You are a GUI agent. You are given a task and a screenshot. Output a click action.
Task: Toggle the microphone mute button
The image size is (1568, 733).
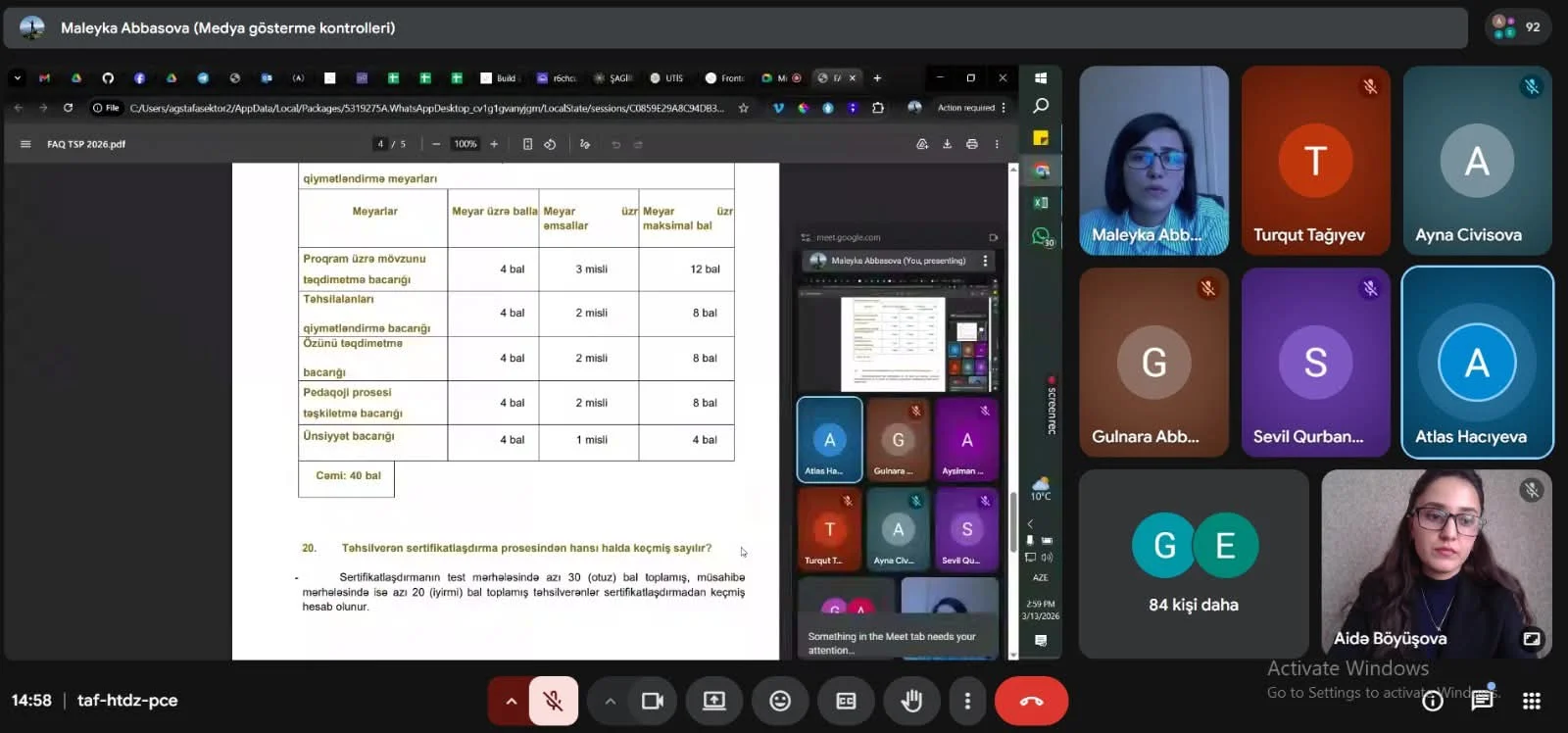click(x=553, y=701)
